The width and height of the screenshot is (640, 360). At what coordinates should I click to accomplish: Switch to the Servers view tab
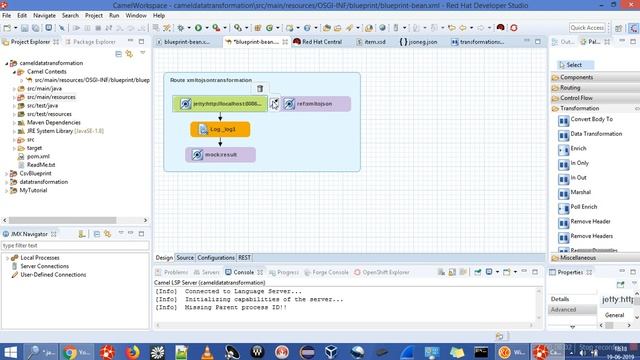pos(207,272)
